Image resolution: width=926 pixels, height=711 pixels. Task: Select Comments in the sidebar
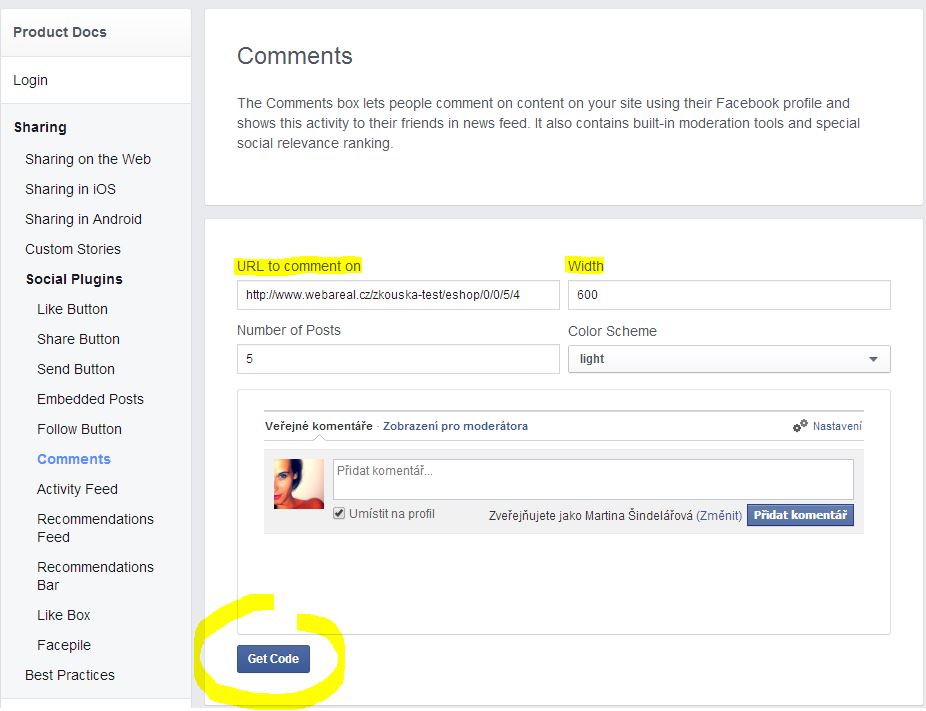click(74, 459)
